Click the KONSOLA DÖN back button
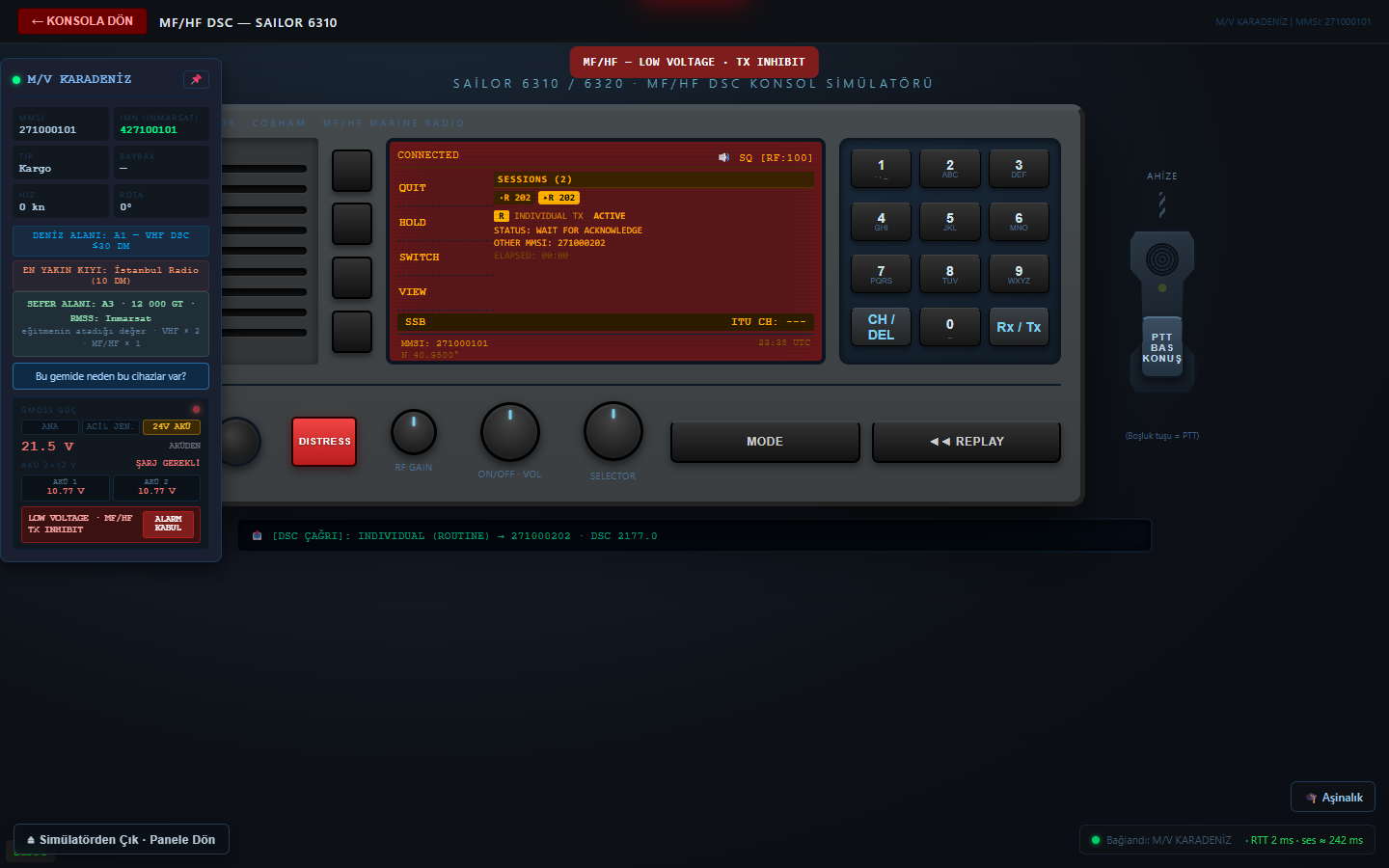This screenshot has height=868, width=1389. 82,21
